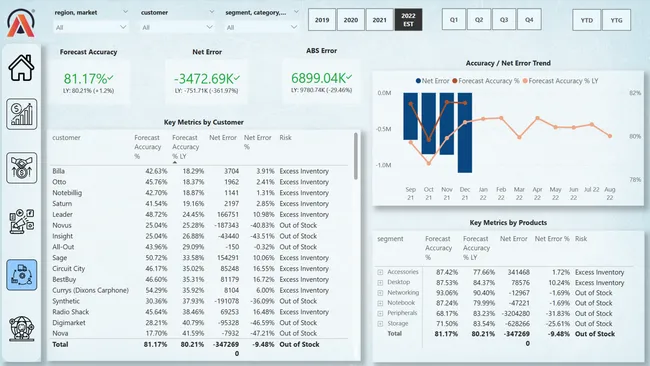Select the 2022 EST year button
The width and height of the screenshot is (650, 366).
pyautogui.click(x=408, y=20)
